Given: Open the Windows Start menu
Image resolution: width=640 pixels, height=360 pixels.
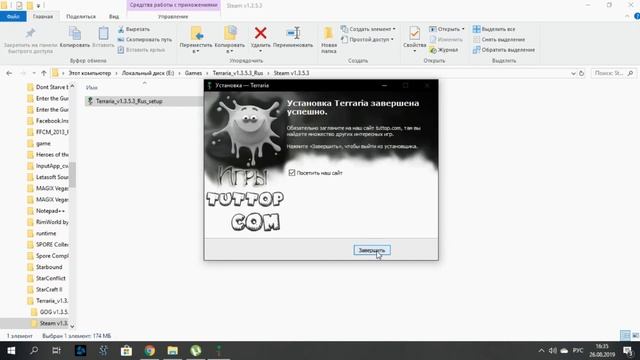Looking at the screenshot, I should pyautogui.click(x=11, y=351).
